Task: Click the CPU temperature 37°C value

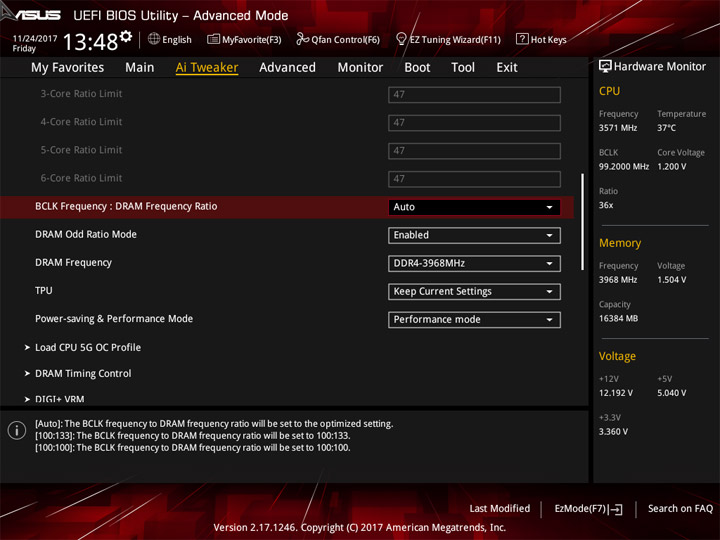Action: point(666,128)
